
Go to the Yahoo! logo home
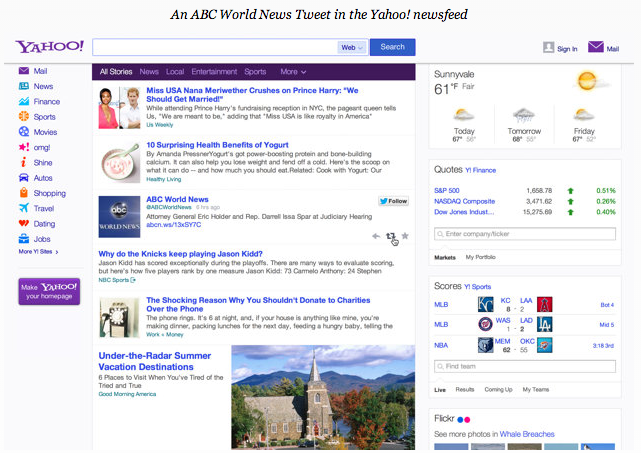click(x=49, y=46)
